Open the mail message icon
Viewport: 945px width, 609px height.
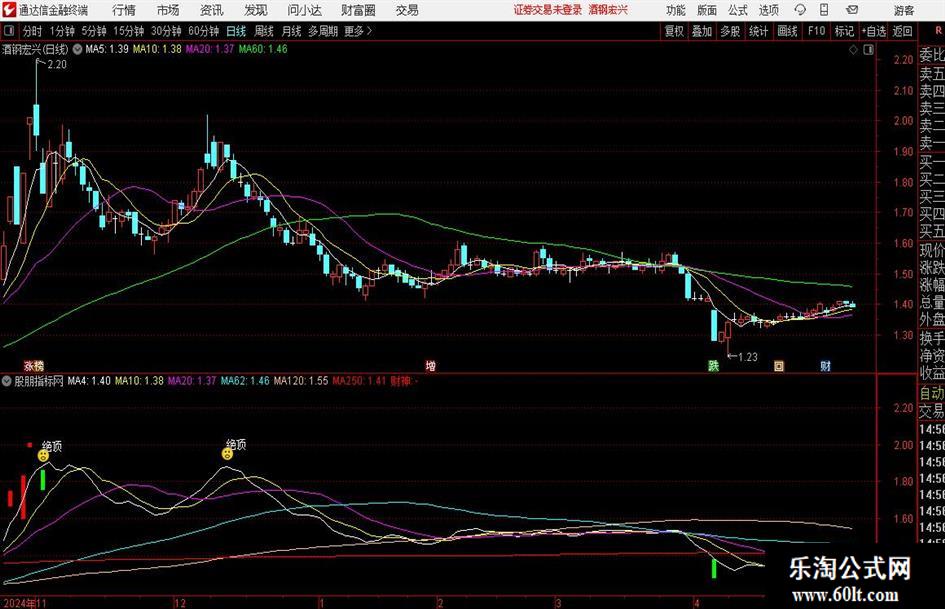click(x=852, y=10)
